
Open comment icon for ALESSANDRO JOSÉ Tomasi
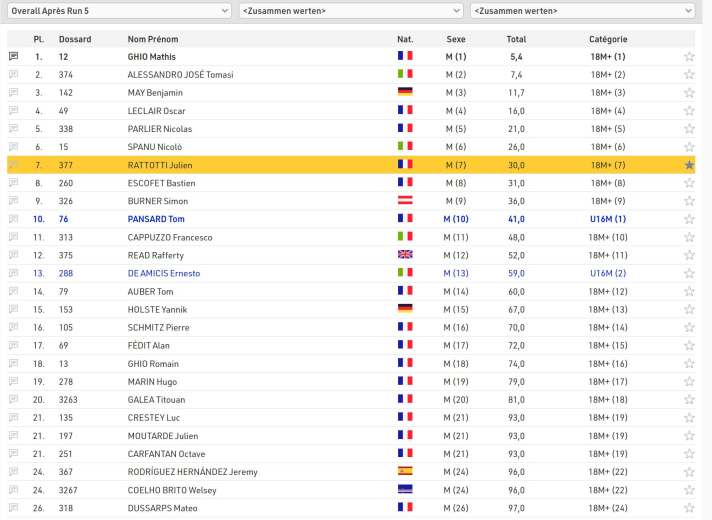[14, 74]
